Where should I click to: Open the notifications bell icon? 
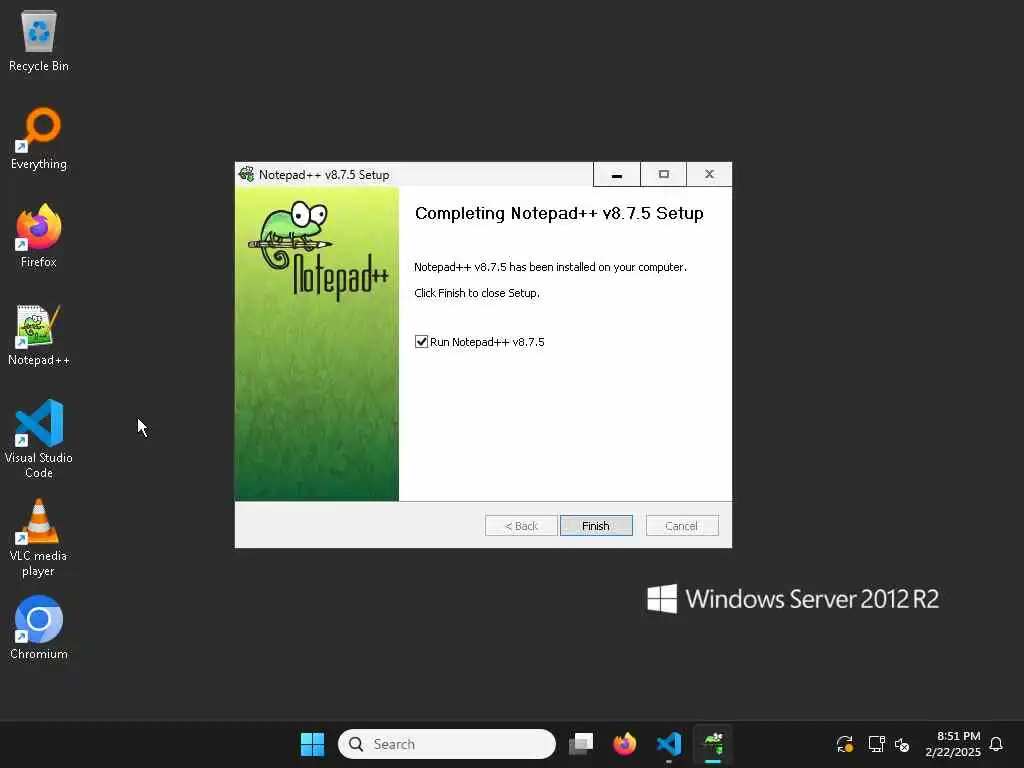coord(996,744)
